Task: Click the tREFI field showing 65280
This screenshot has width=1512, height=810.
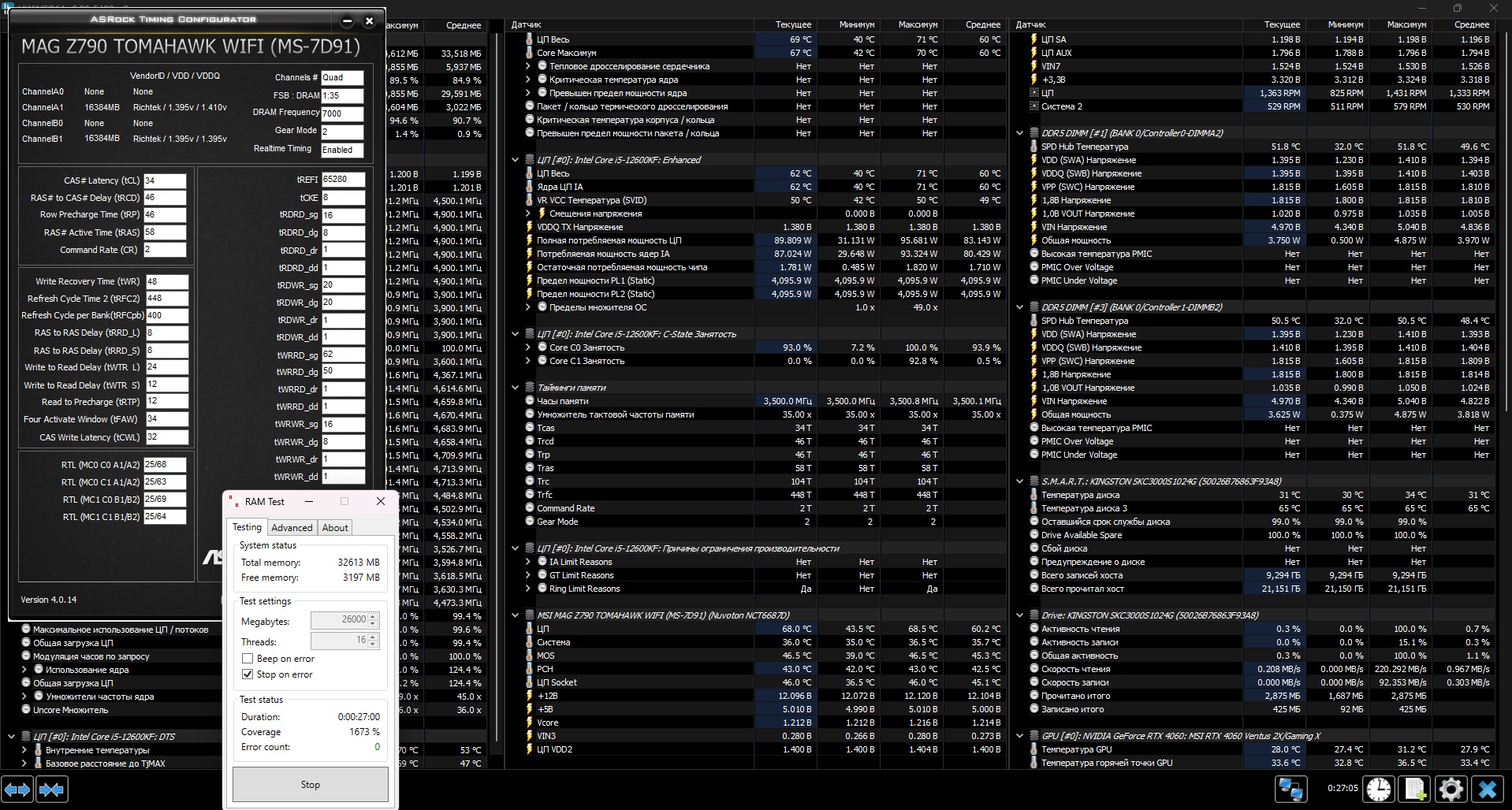Action: click(x=344, y=179)
